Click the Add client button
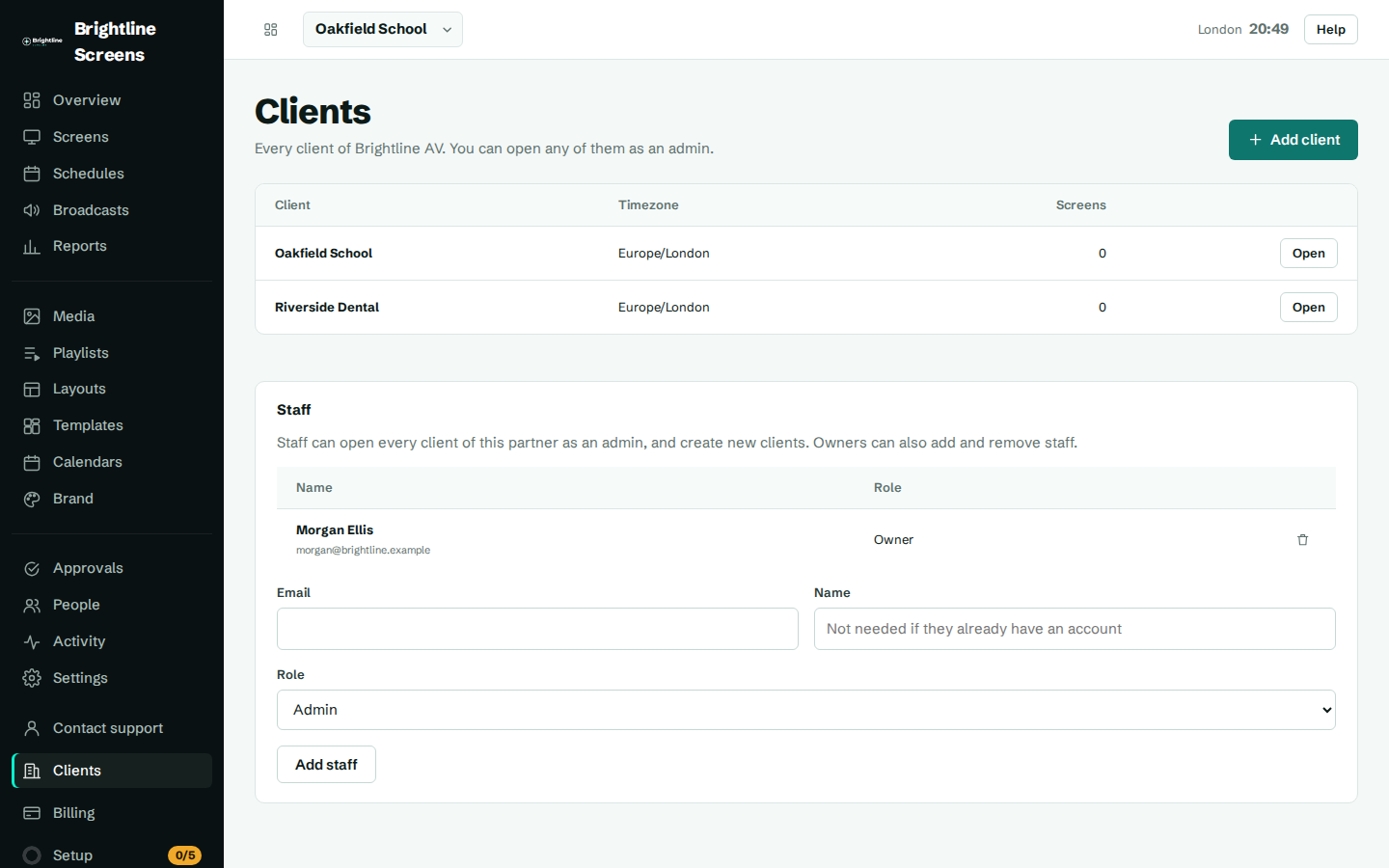The image size is (1389, 868). point(1294,140)
